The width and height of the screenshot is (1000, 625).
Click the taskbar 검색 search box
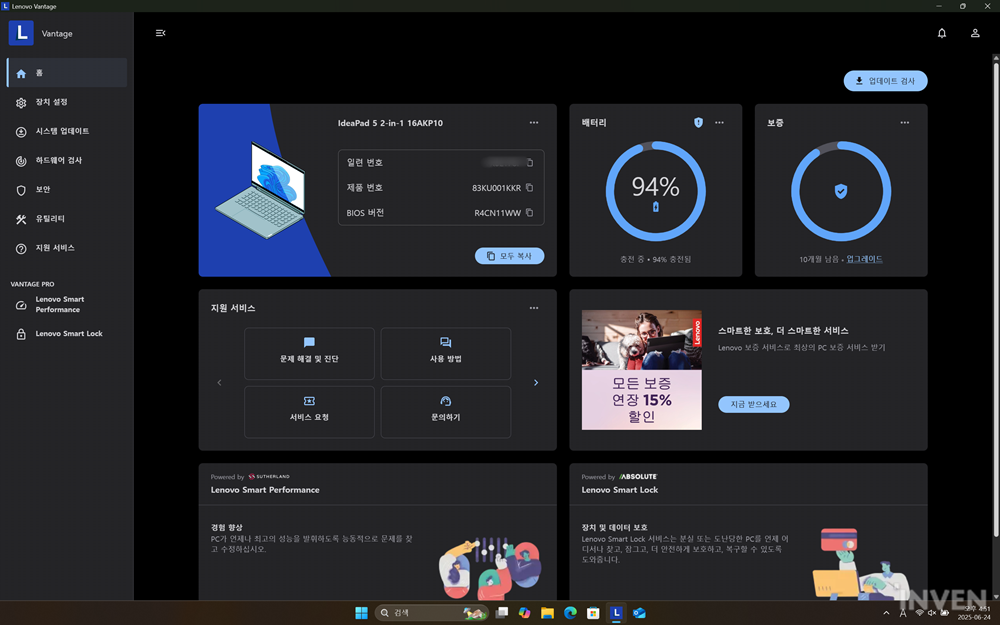[431, 613]
